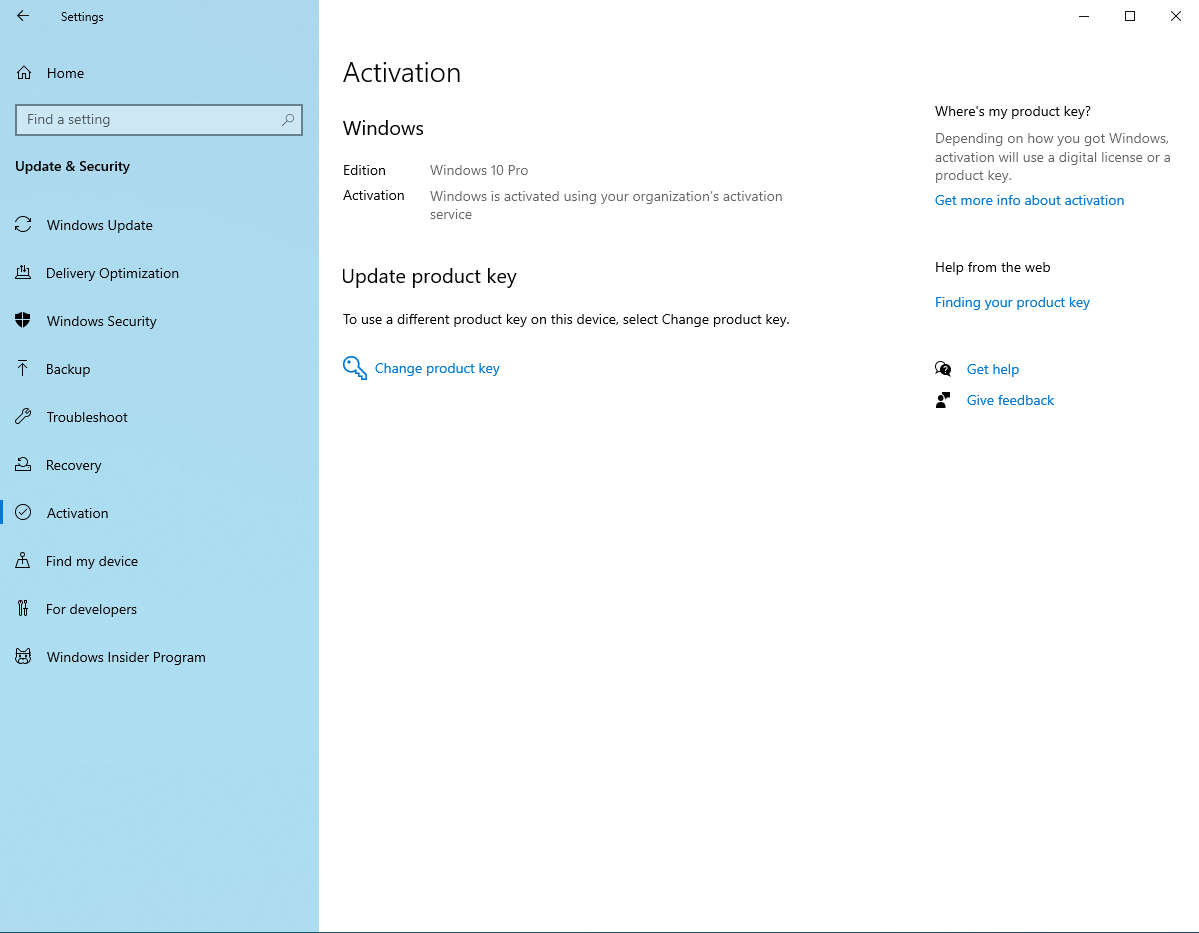Viewport: 1199px width, 933px height.
Task: Click the Update & Security heading
Action: (73, 167)
